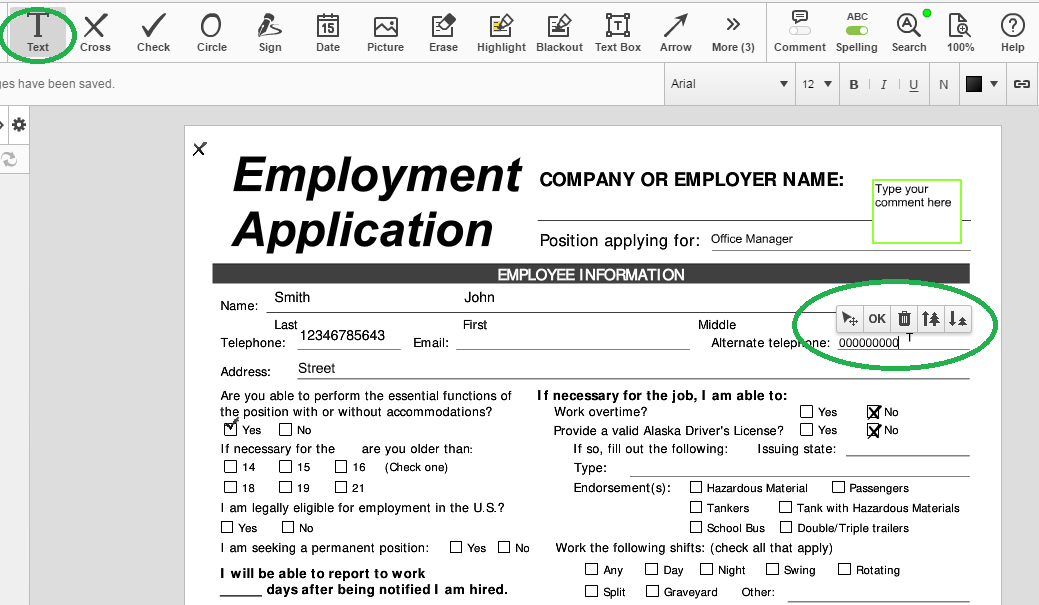
Task: Check the Rotating shift box
Action: (x=844, y=569)
